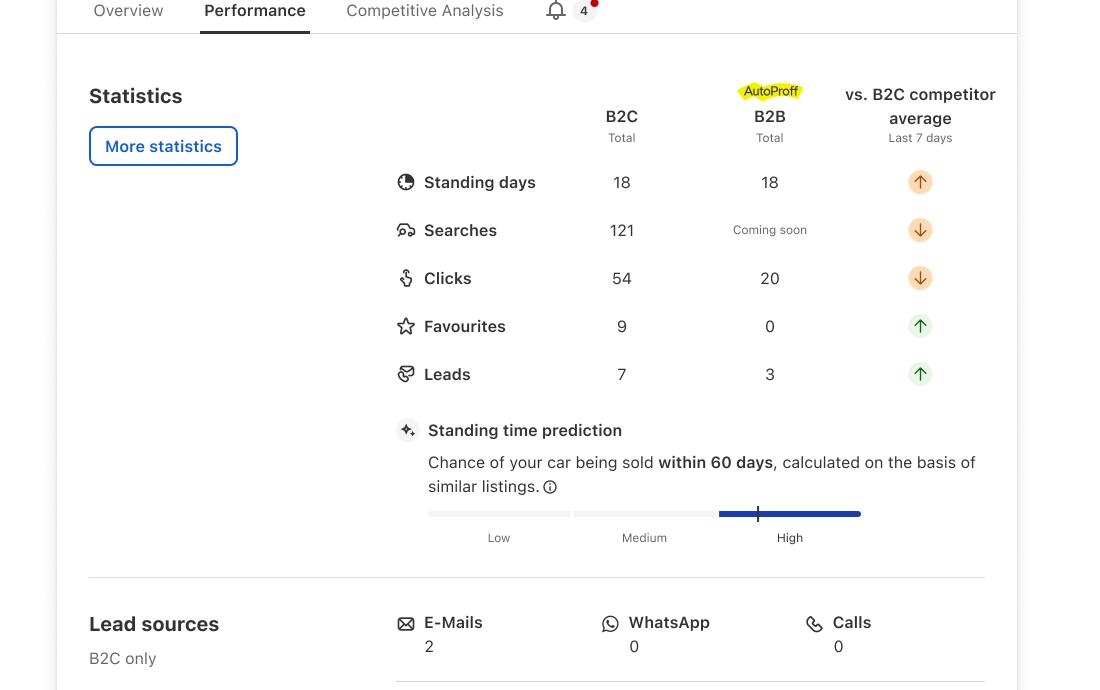Image resolution: width=1100 pixels, height=690 pixels.
Task: Click the Standing days row label
Action: 480,182
